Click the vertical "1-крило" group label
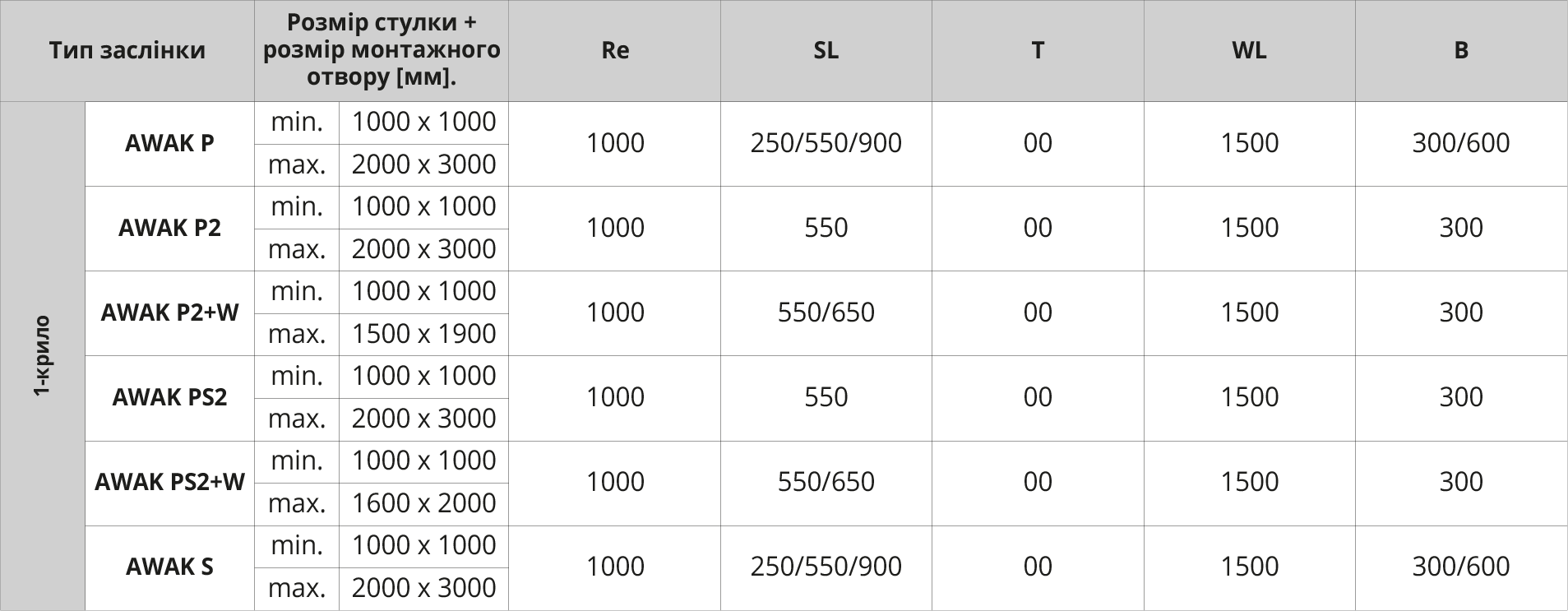This screenshot has height=611, width=1568. pos(43,355)
